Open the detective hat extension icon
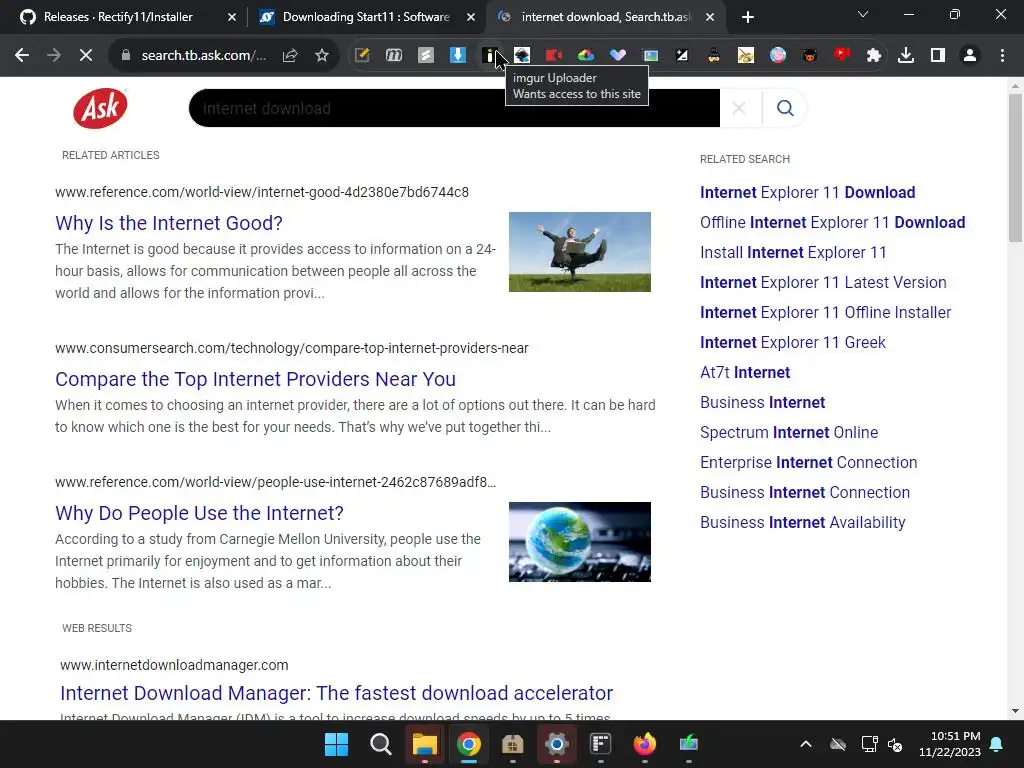 pyautogui.click(x=714, y=56)
